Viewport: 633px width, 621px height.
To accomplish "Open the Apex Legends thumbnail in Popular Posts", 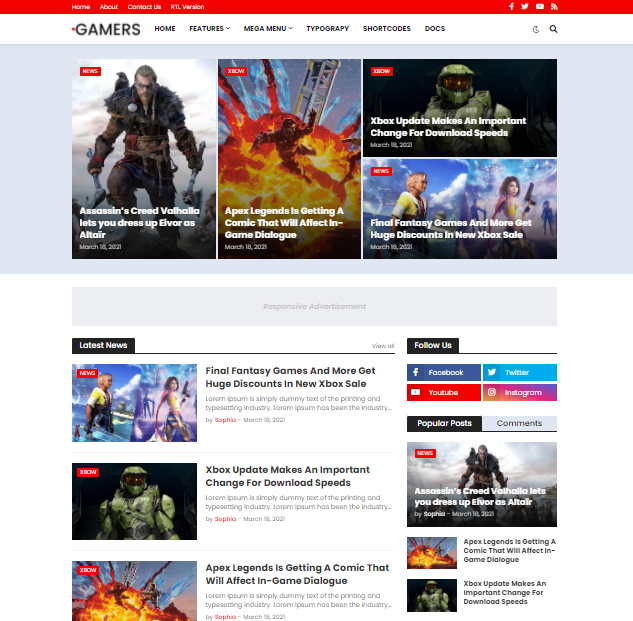I will (432, 553).
